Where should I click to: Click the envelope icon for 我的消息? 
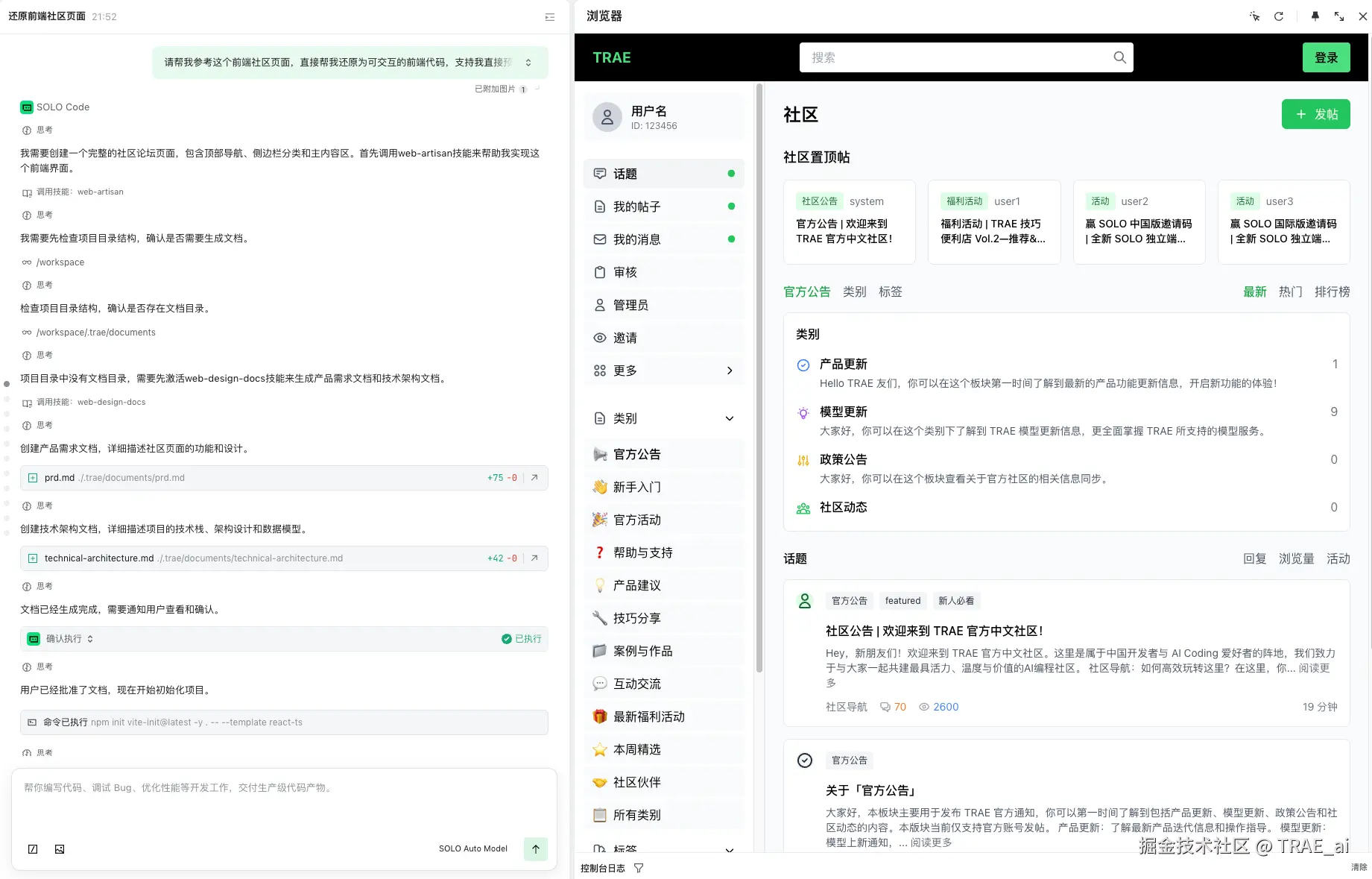pos(600,239)
